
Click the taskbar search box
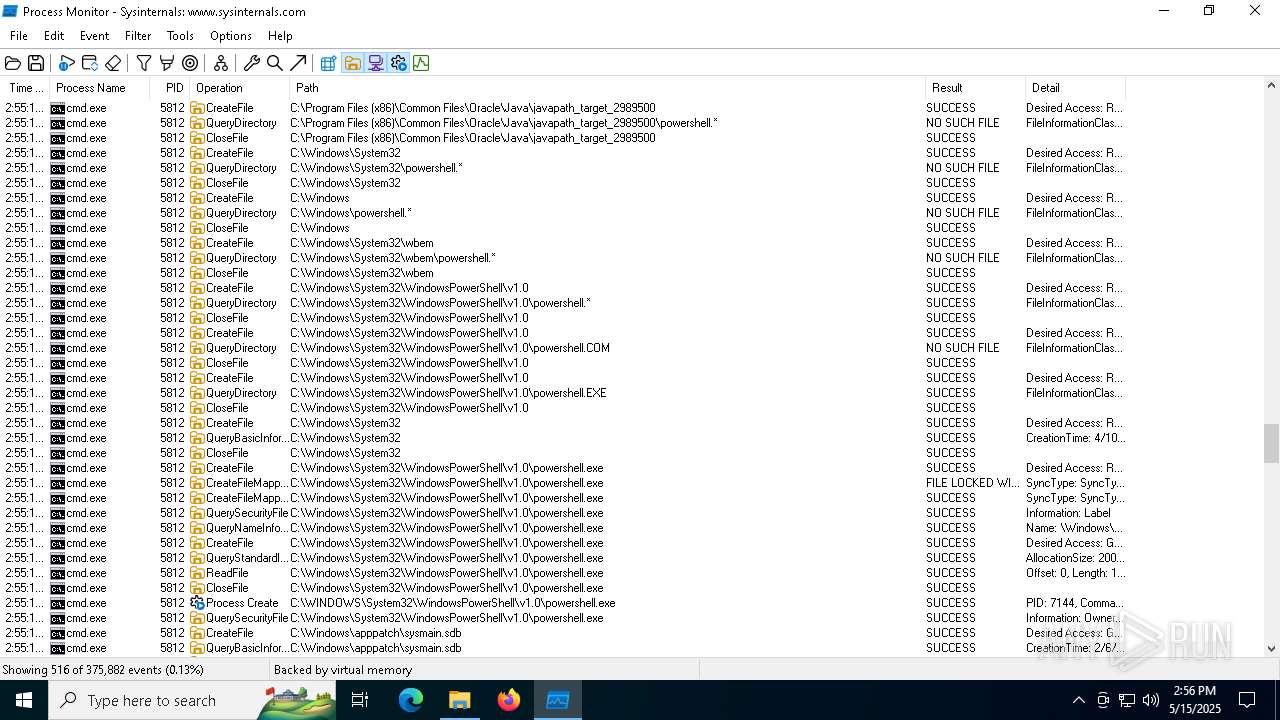(x=192, y=700)
